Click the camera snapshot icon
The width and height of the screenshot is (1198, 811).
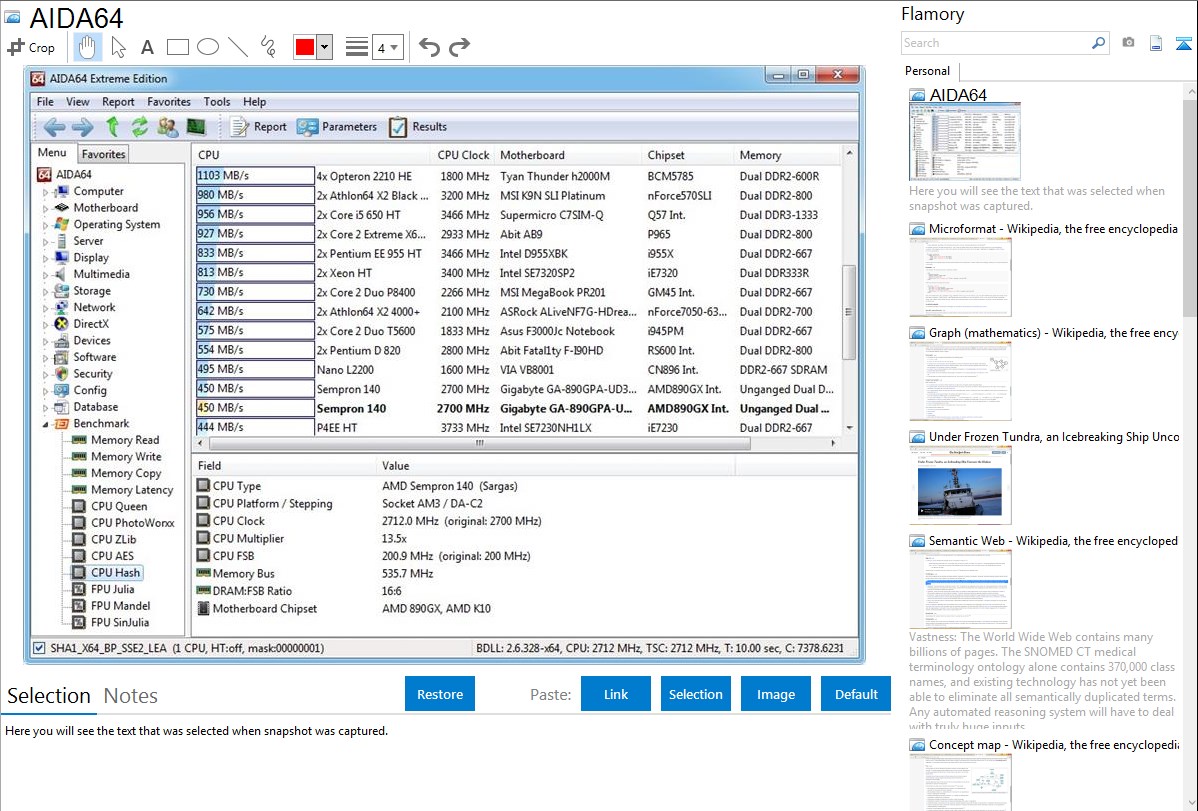(1128, 43)
